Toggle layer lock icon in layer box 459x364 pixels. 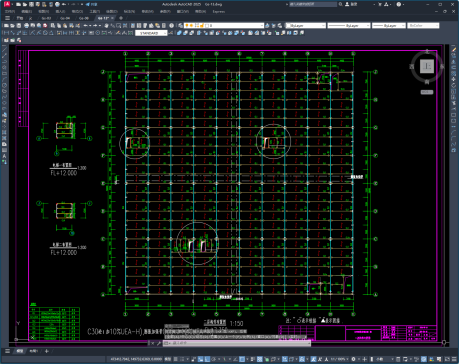201,25
